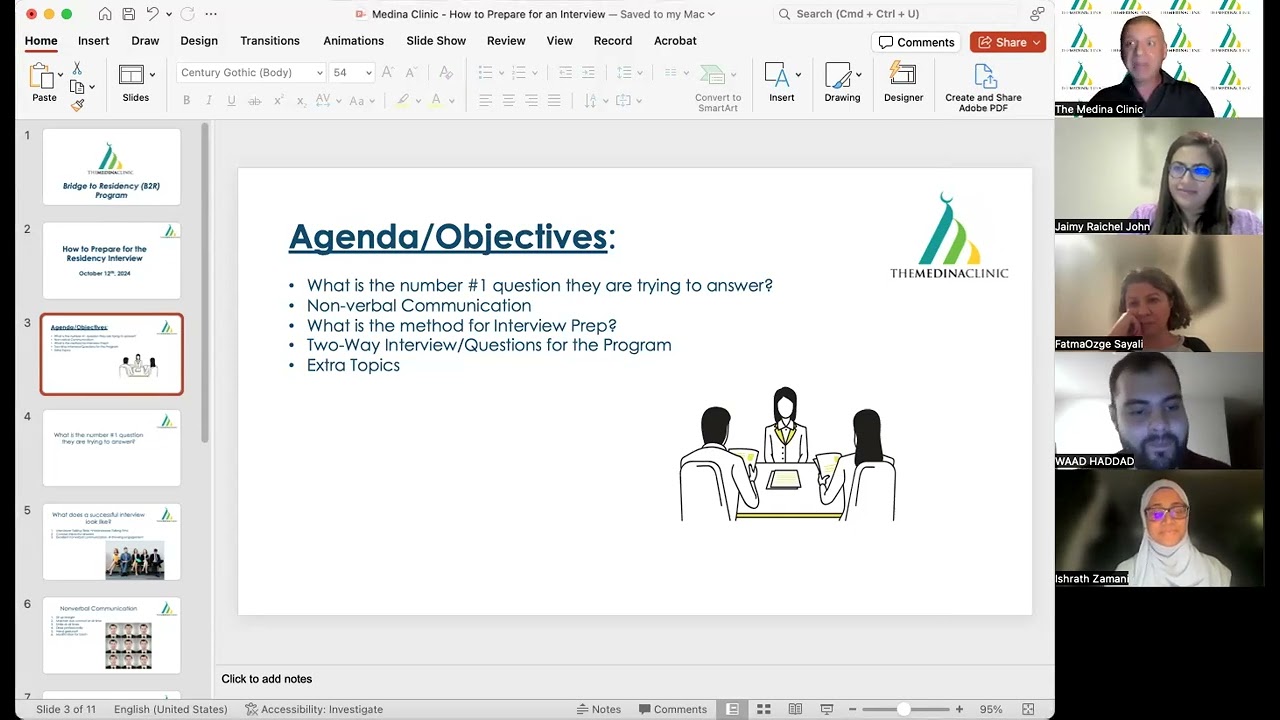Switch to the Insert tab

pyautogui.click(x=93, y=41)
